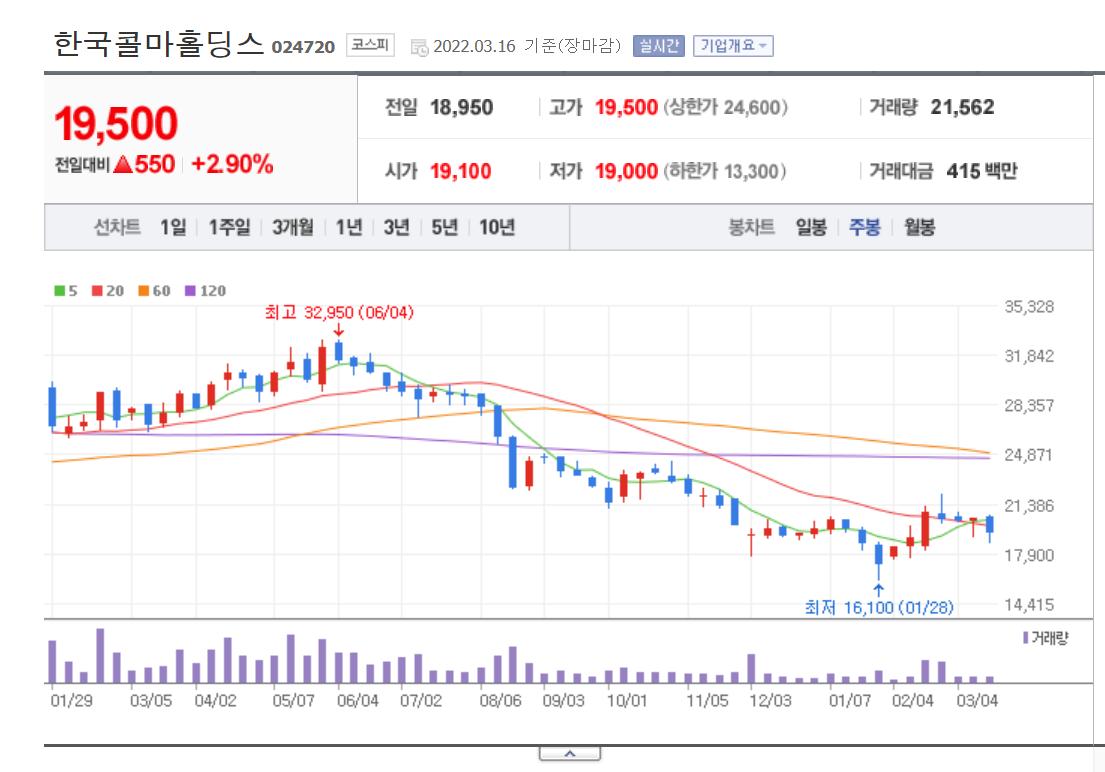Switch to 일봉 daily candle chart
Screen dimensions: 1105x772
click(x=811, y=227)
